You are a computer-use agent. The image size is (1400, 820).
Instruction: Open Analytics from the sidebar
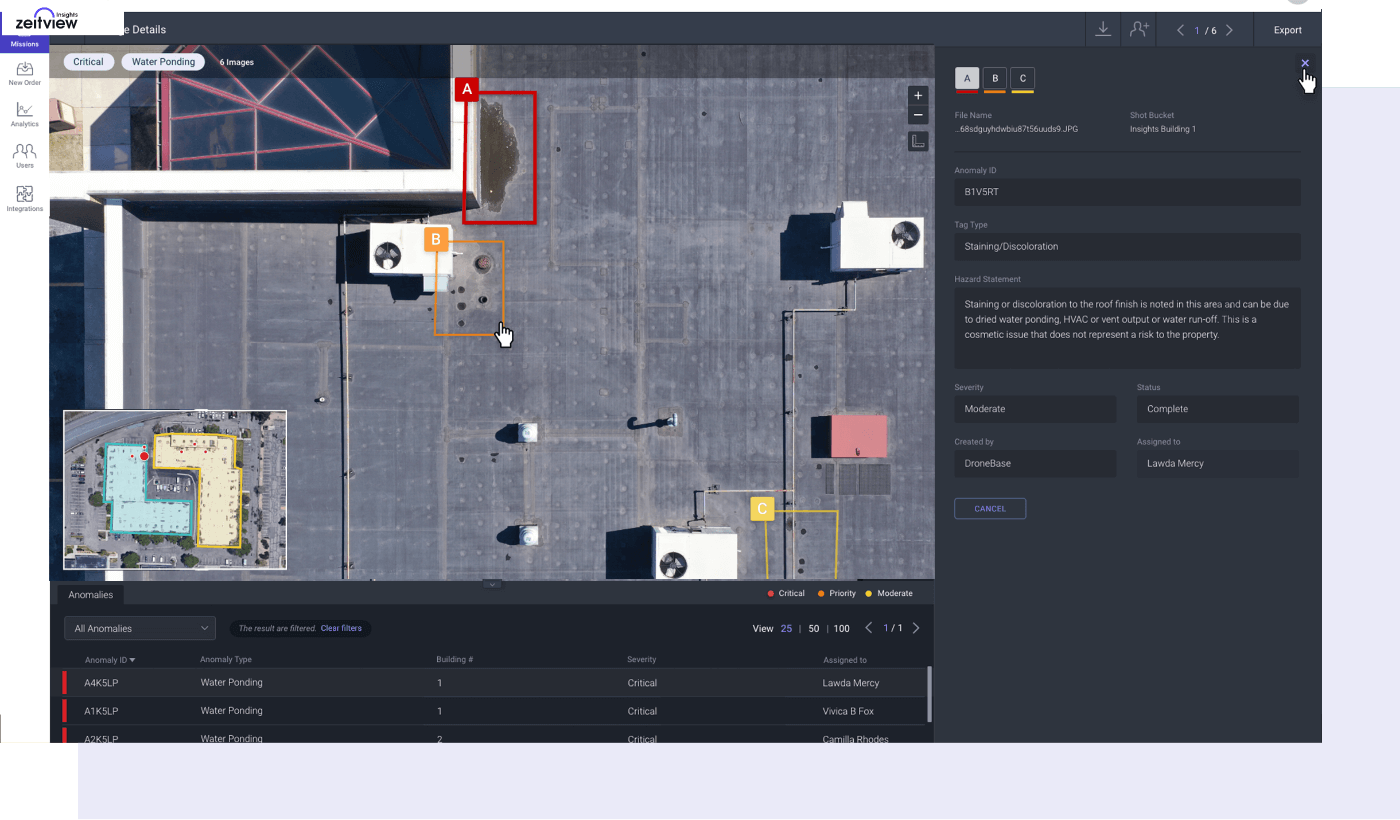24,115
